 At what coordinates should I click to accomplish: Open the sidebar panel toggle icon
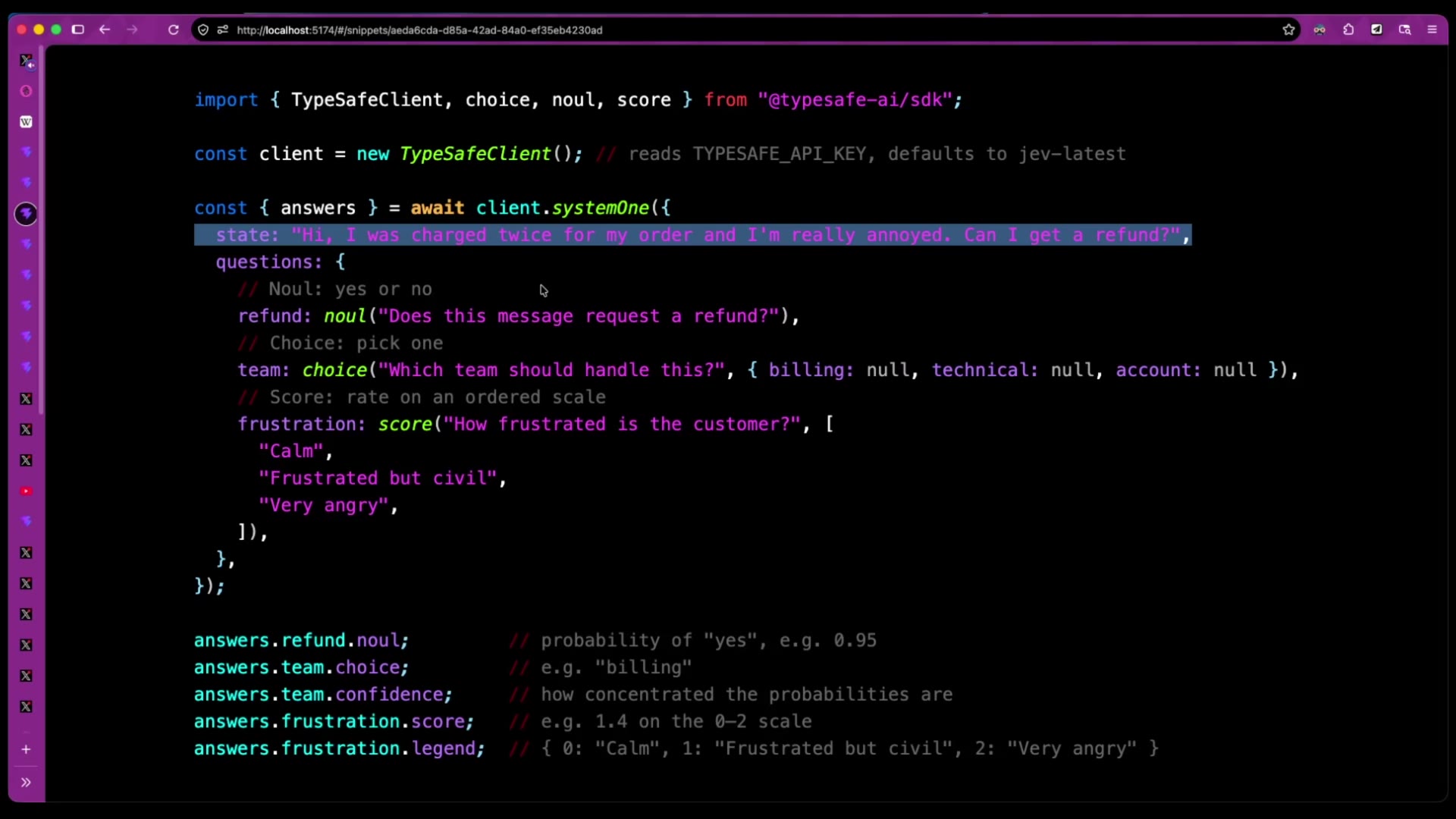(x=77, y=30)
